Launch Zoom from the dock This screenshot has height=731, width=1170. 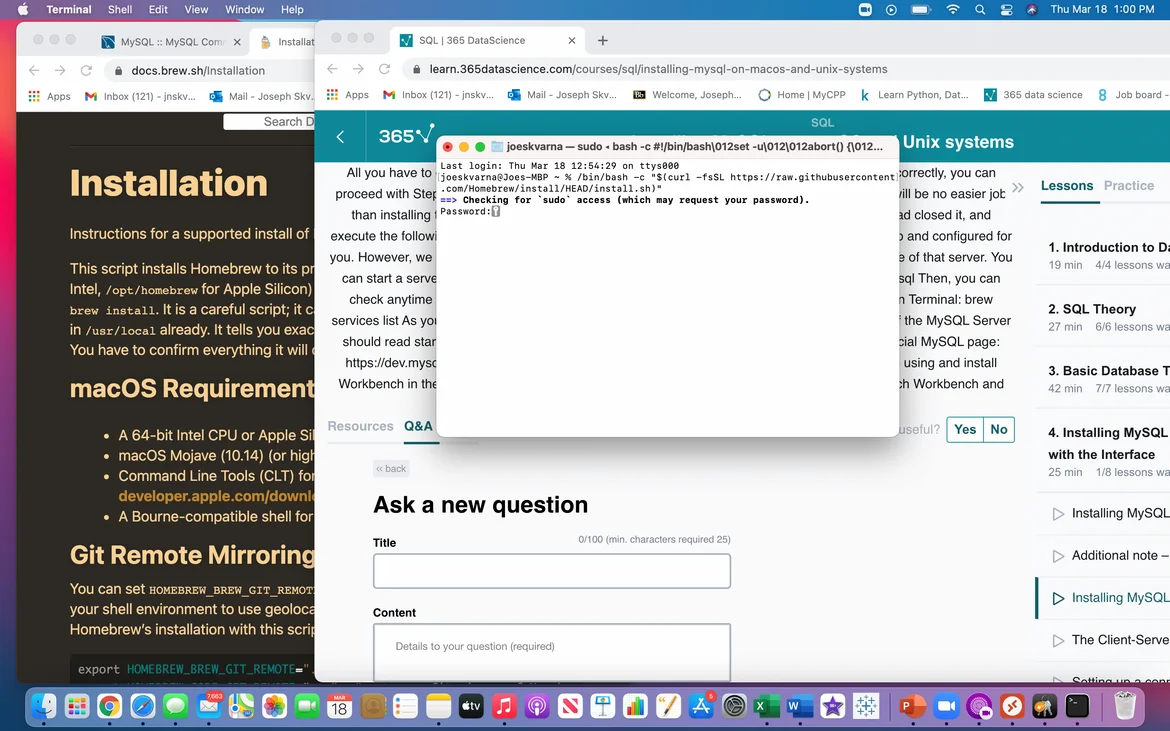point(945,707)
